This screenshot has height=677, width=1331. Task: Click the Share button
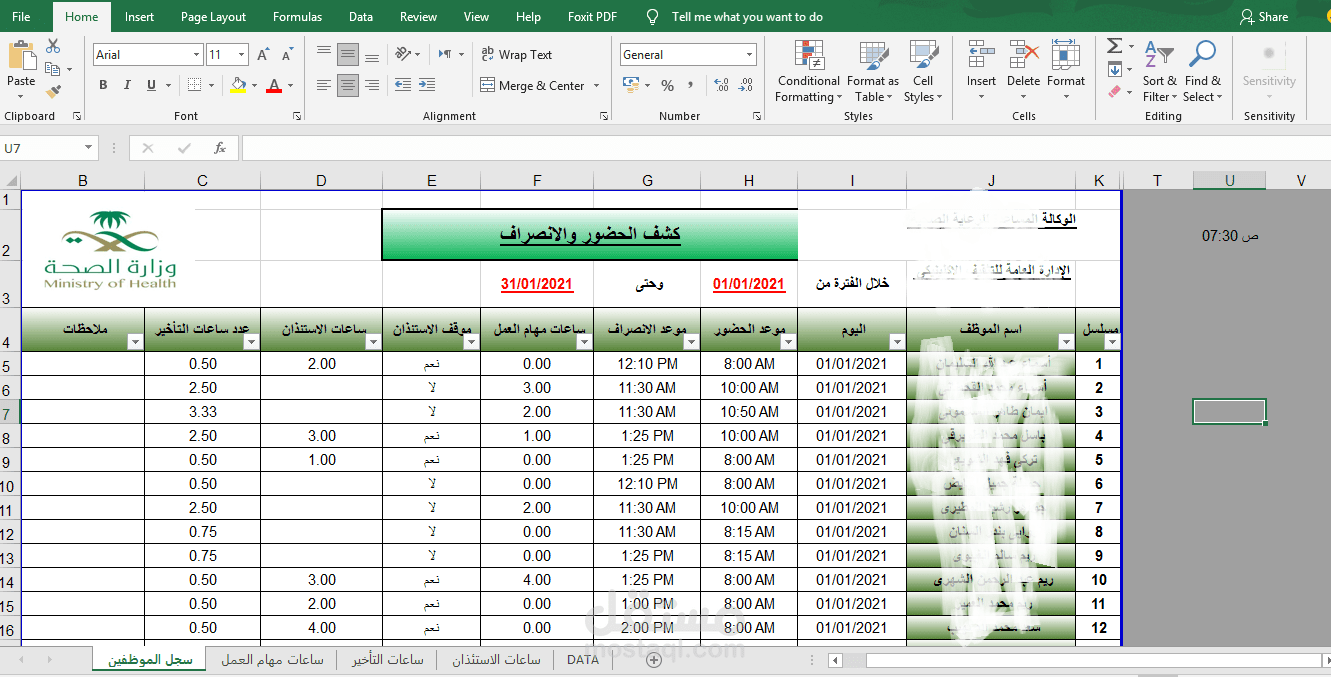[x=1264, y=16]
